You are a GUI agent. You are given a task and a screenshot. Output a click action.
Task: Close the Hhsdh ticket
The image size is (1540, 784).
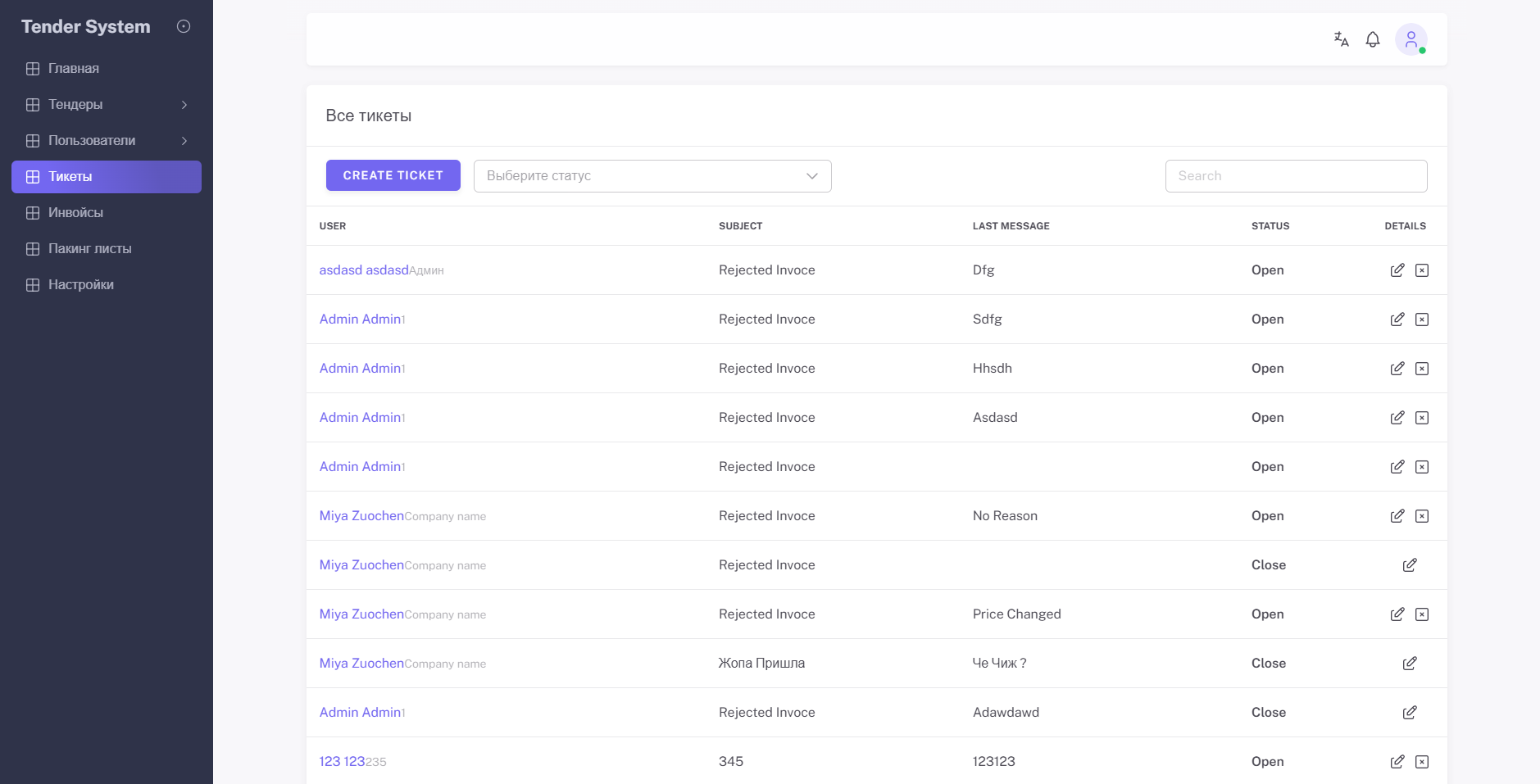coord(1422,369)
